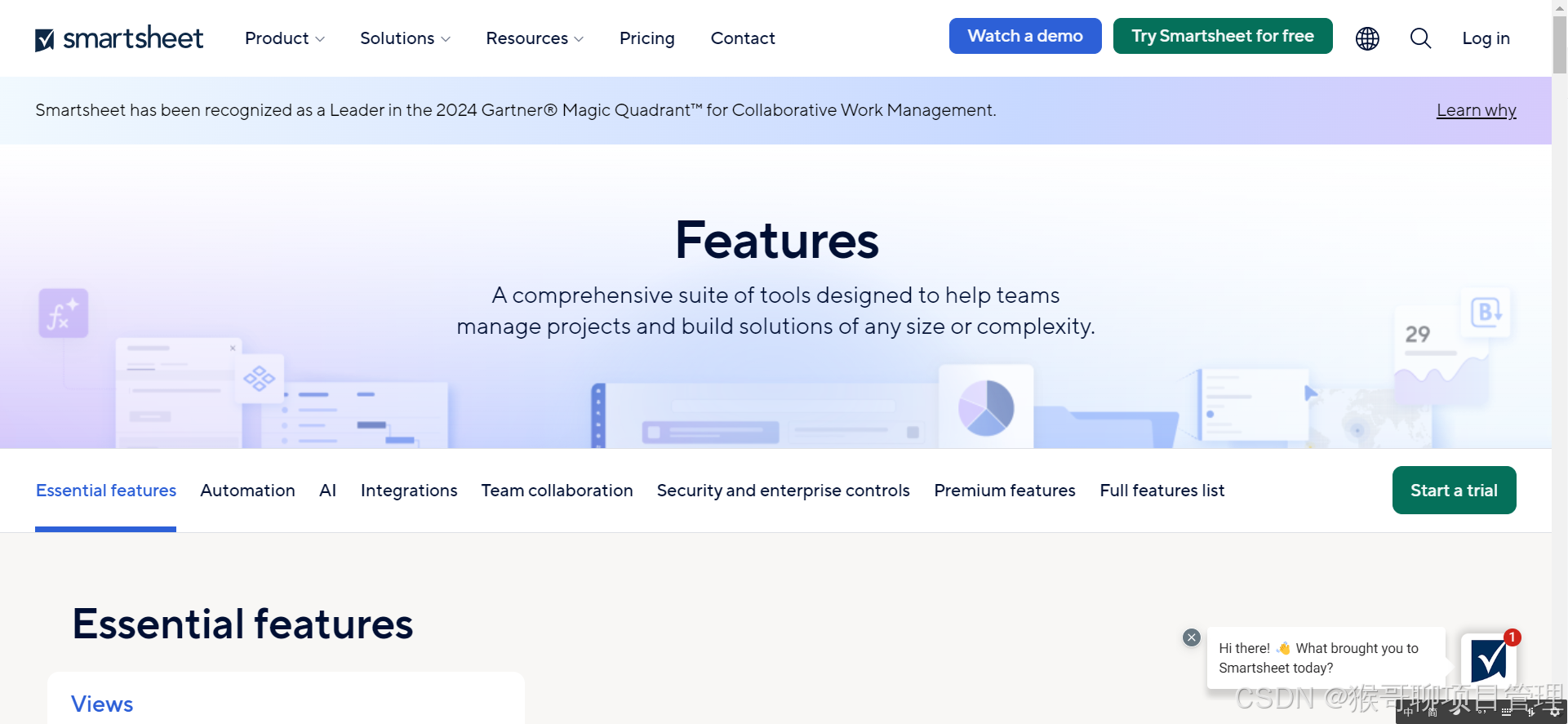The height and width of the screenshot is (724, 1568).
Task: Expand the Solutions menu
Action: tap(405, 38)
